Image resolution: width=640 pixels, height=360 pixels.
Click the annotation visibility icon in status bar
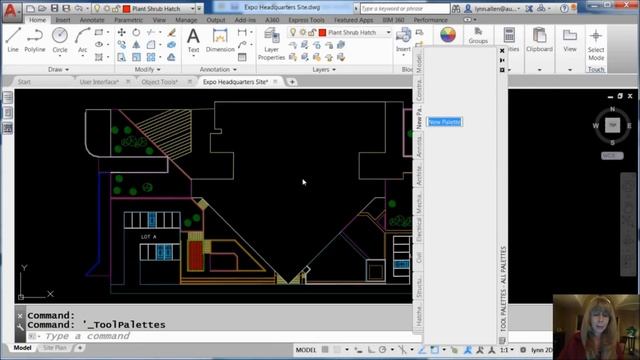tap(467, 350)
